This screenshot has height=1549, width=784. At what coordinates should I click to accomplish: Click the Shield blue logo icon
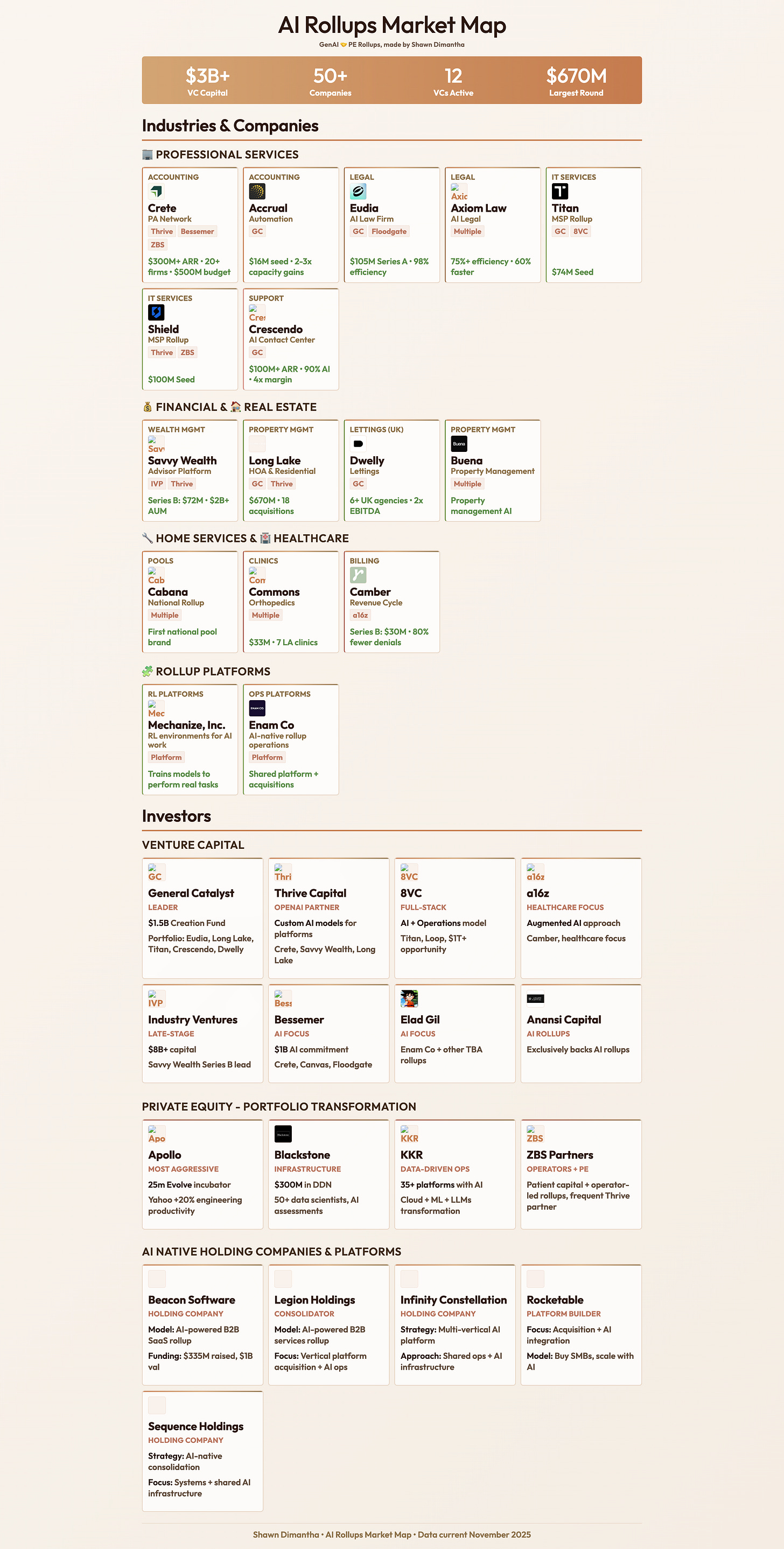pos(156,312)
